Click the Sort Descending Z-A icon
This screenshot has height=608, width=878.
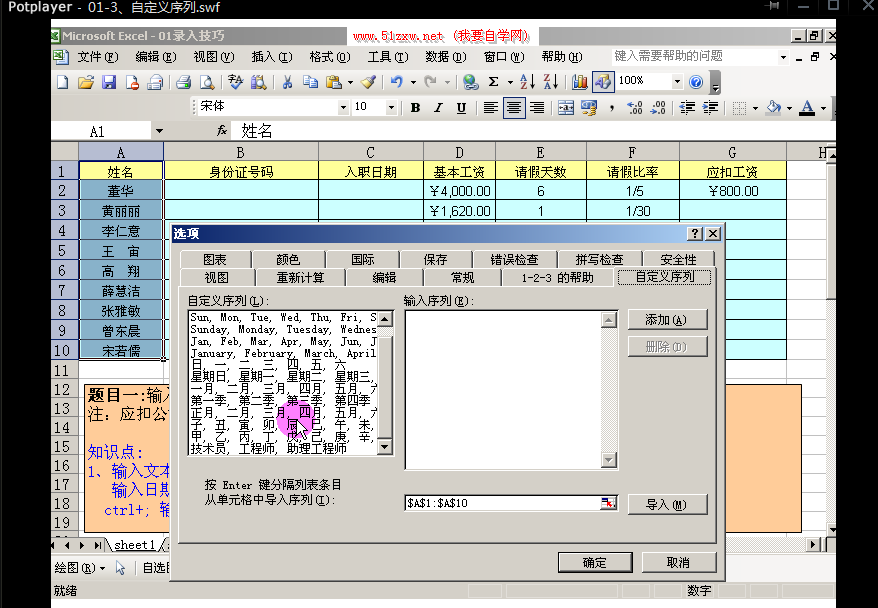tap(550, 82)
